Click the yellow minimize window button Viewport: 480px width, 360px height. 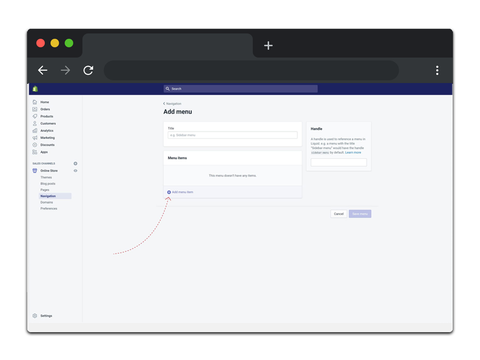(x=55, y=43)
